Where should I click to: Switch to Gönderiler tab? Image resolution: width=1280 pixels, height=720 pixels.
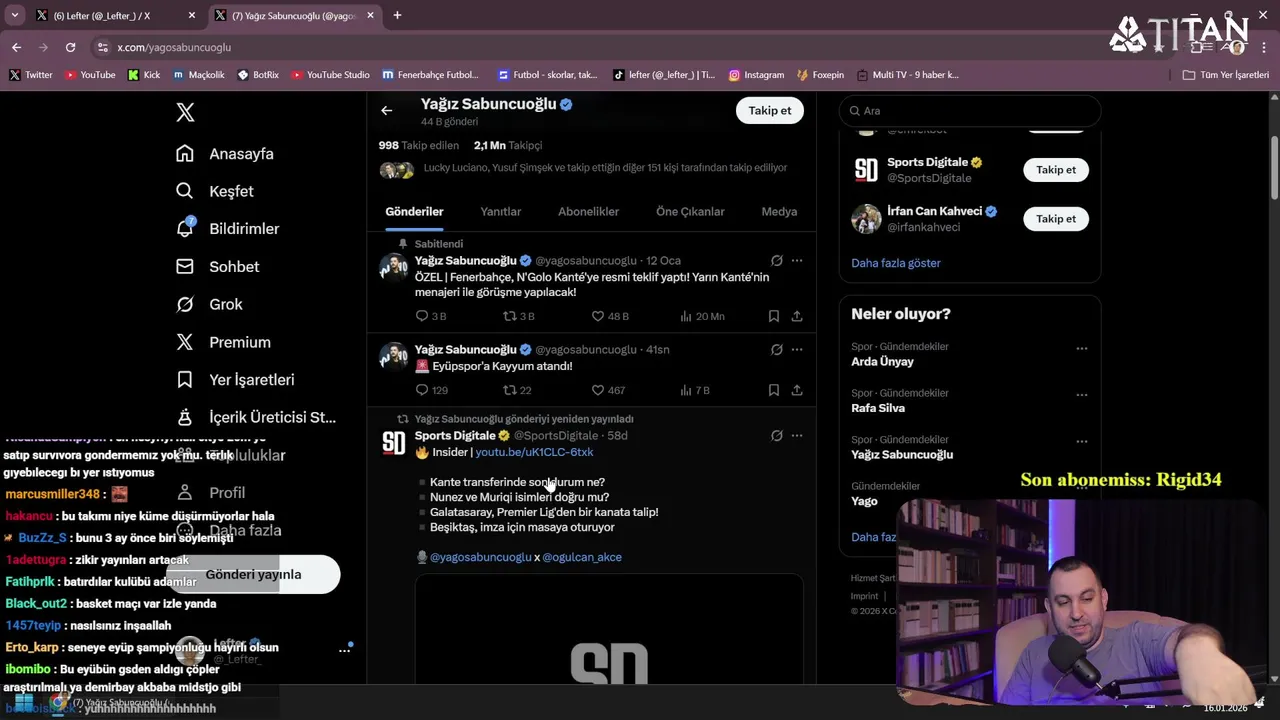click(x=414, y=212)
